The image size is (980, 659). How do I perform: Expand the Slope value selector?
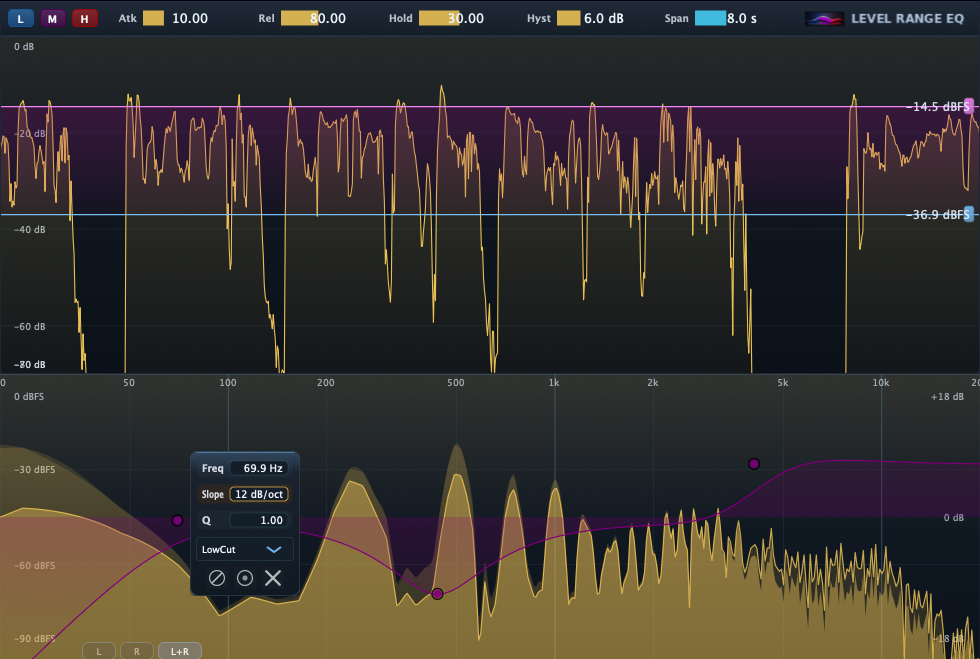click(x=260, y=494)
